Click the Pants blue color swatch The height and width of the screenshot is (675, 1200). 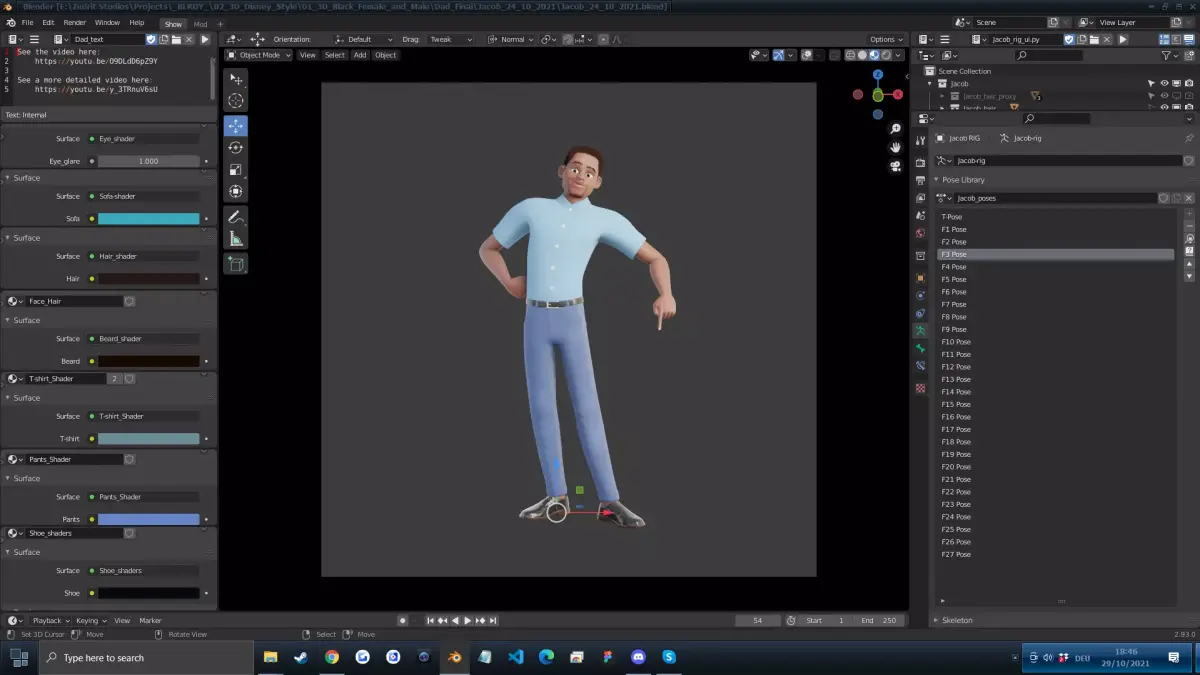coord(149,519)
